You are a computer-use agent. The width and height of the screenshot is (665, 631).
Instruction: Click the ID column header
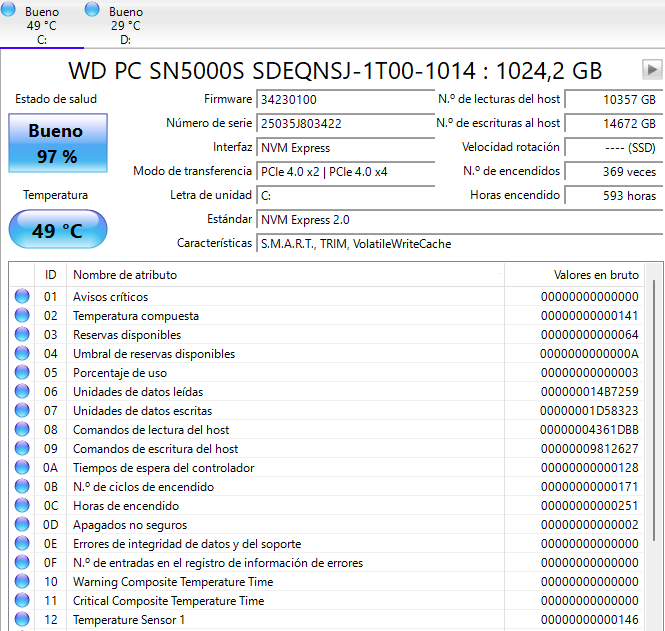[50, 274]
